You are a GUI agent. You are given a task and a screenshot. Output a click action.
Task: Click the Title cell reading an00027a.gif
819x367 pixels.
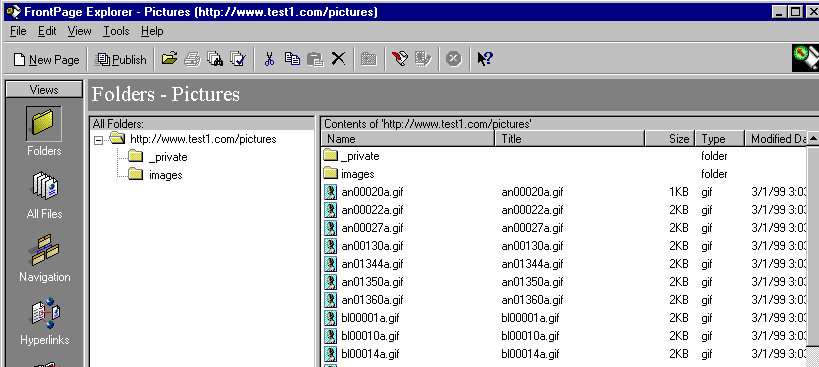532,228
